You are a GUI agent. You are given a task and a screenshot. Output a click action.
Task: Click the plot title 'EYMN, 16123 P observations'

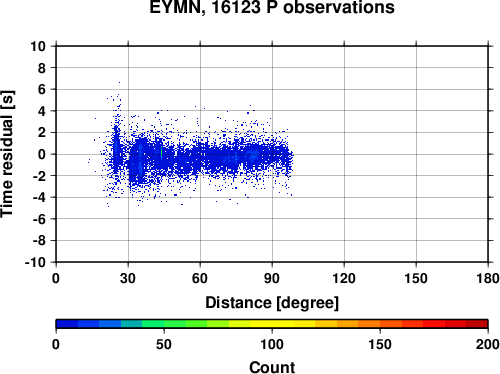(272, 7)
